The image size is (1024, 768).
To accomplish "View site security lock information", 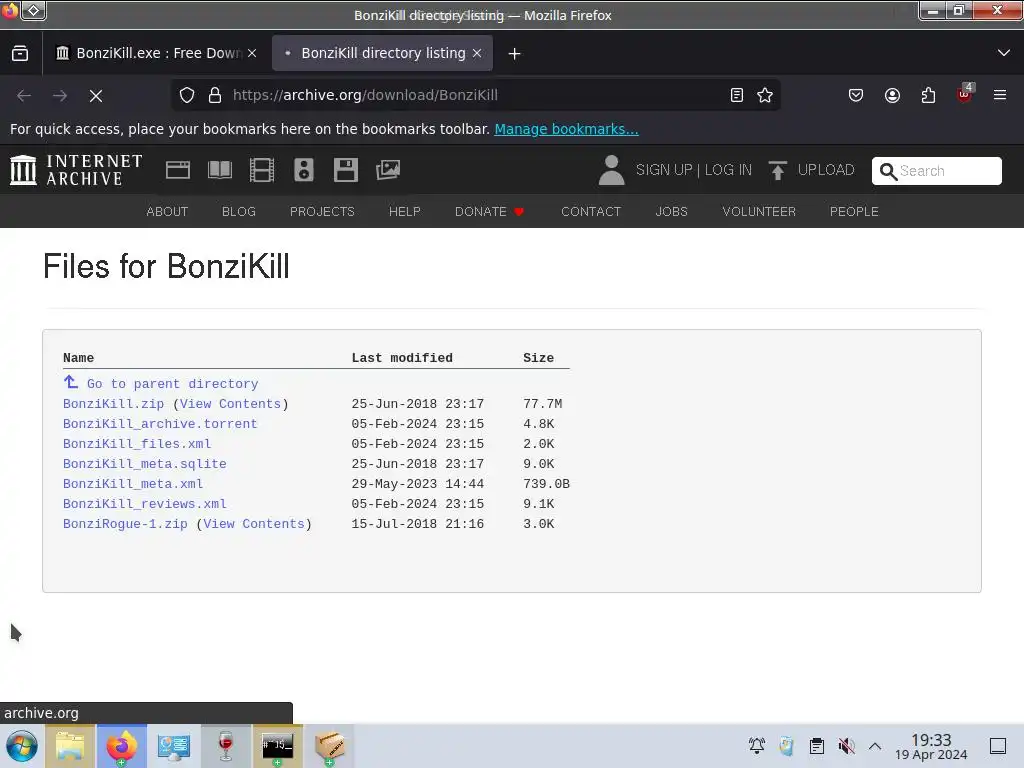I will pos(215,95).
